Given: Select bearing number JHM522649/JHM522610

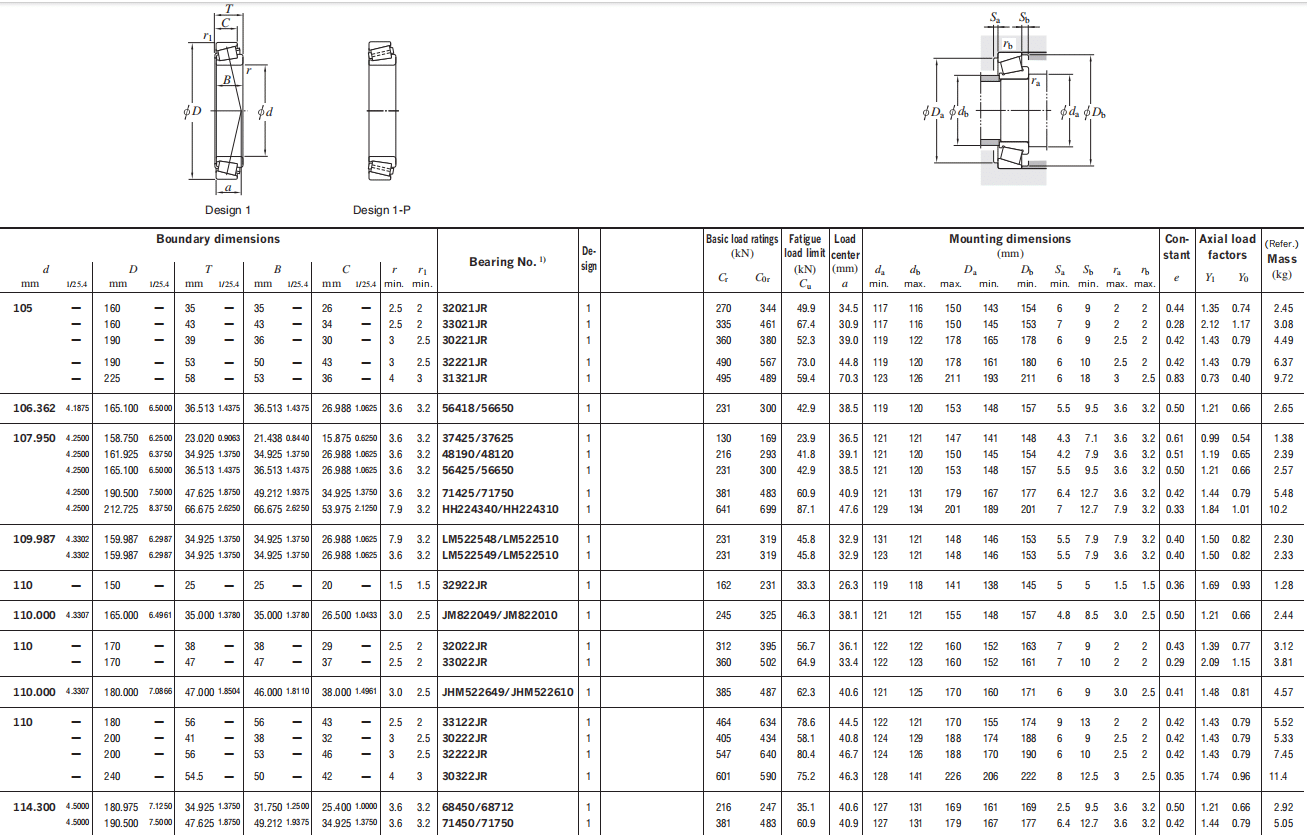Looking at the screenshot, I should tap(508, 692).
